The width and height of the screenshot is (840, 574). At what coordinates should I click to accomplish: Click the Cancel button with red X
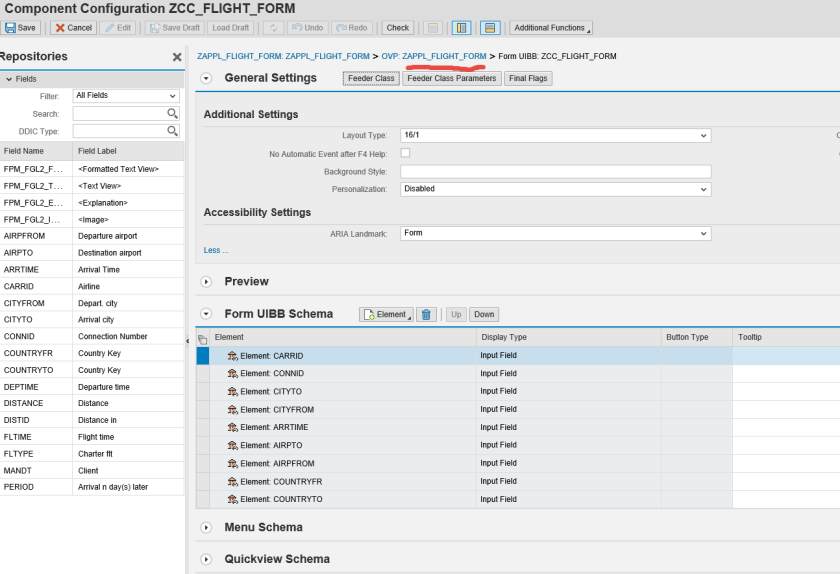(x=73, y=28)
